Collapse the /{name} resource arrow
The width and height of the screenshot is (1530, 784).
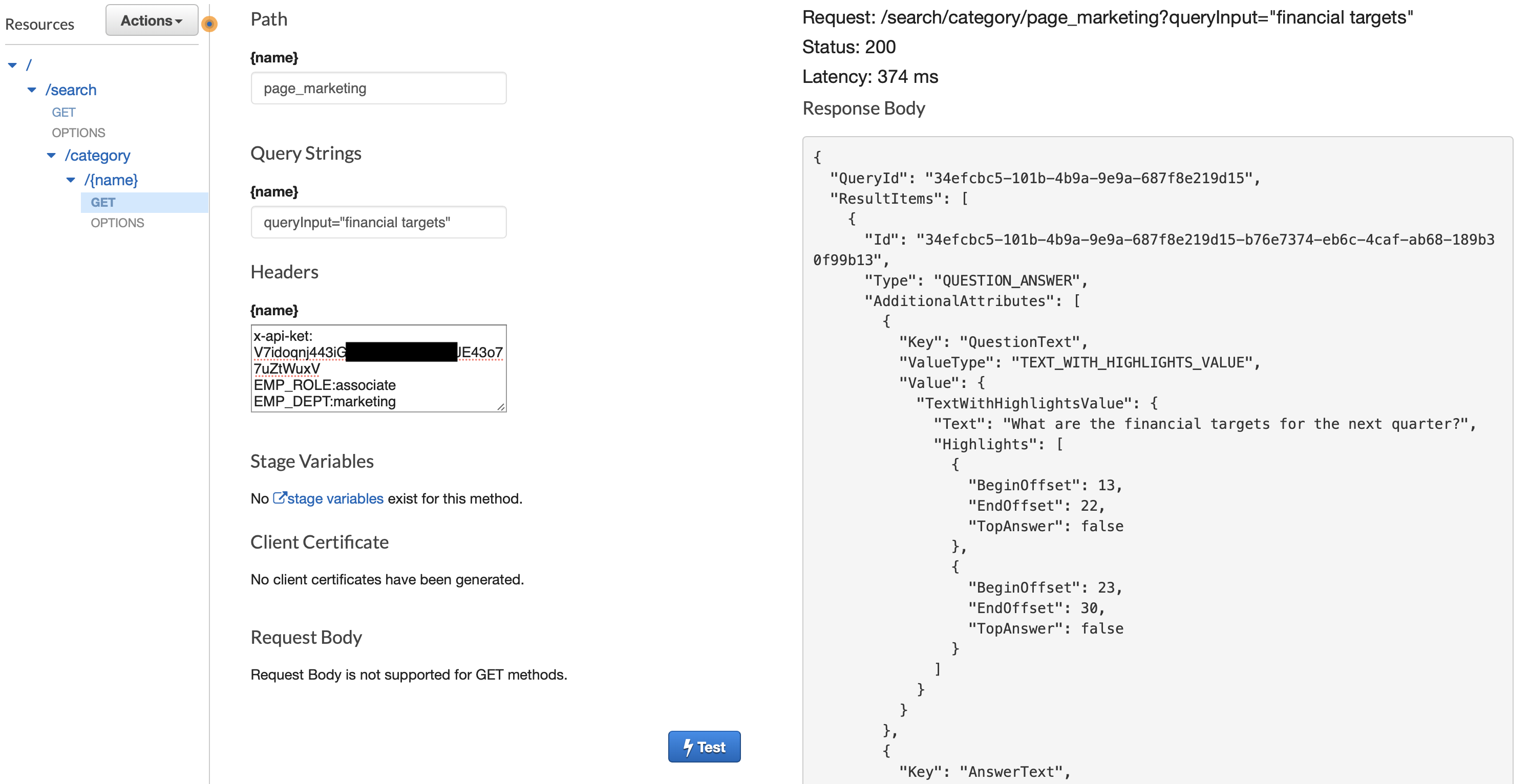point(71,180)
